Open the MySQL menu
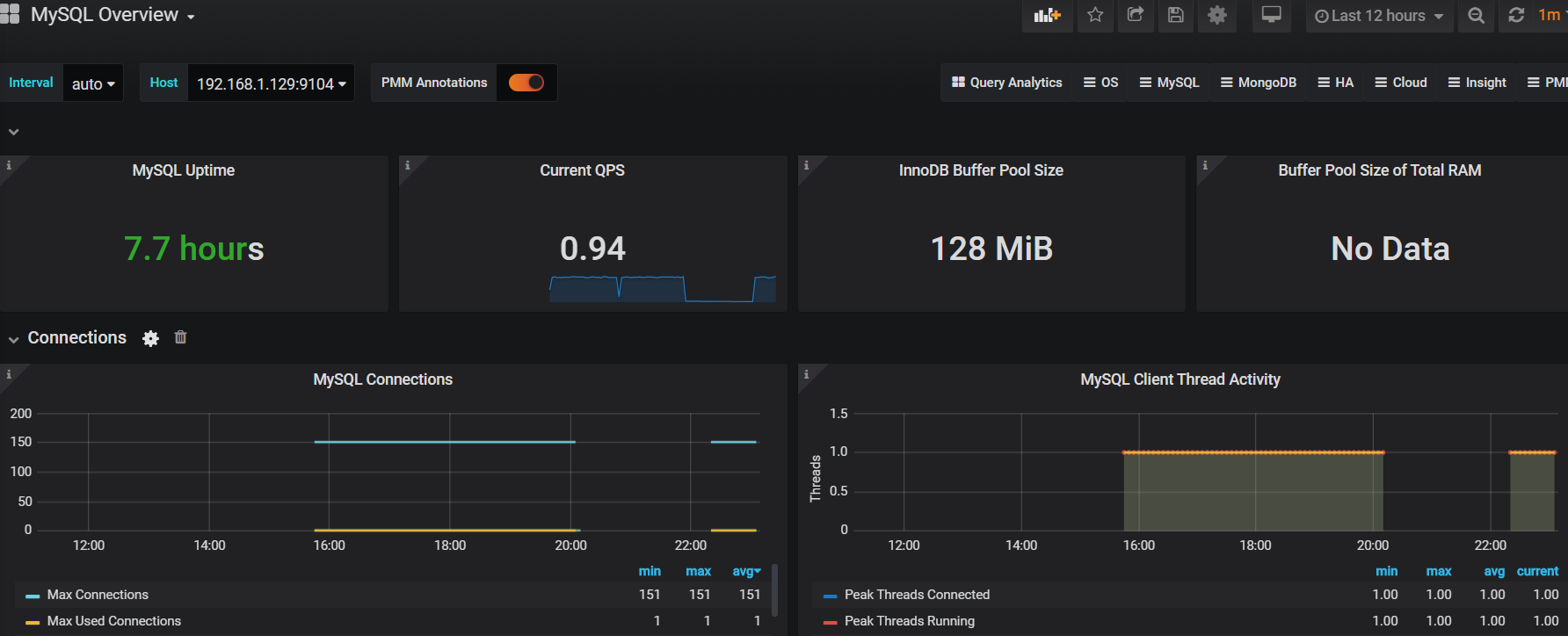The image size is (1568, 636). (1170, 83)
